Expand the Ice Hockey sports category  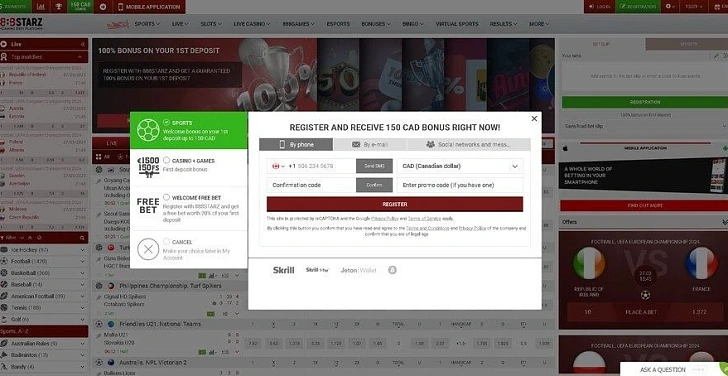44,250
